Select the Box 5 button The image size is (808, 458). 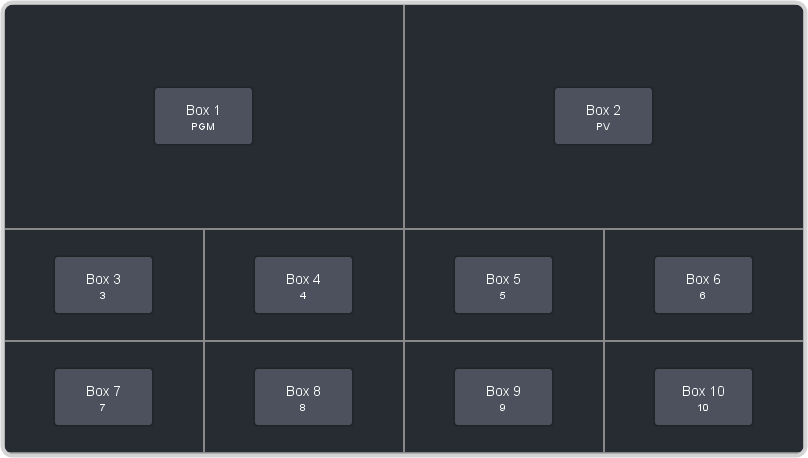[503, 285]
